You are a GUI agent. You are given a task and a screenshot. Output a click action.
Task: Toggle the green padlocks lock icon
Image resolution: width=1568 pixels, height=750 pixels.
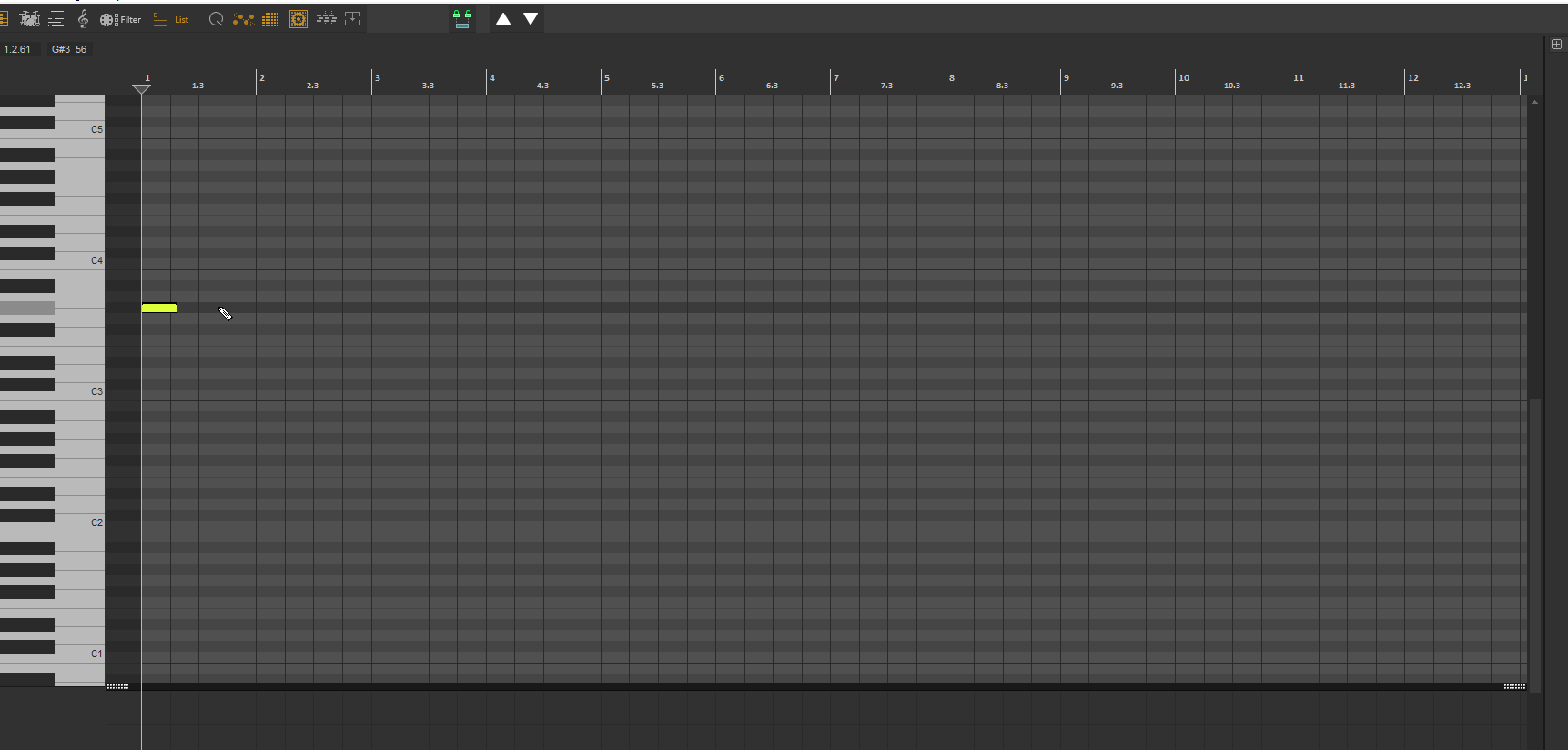coord(462,19)
